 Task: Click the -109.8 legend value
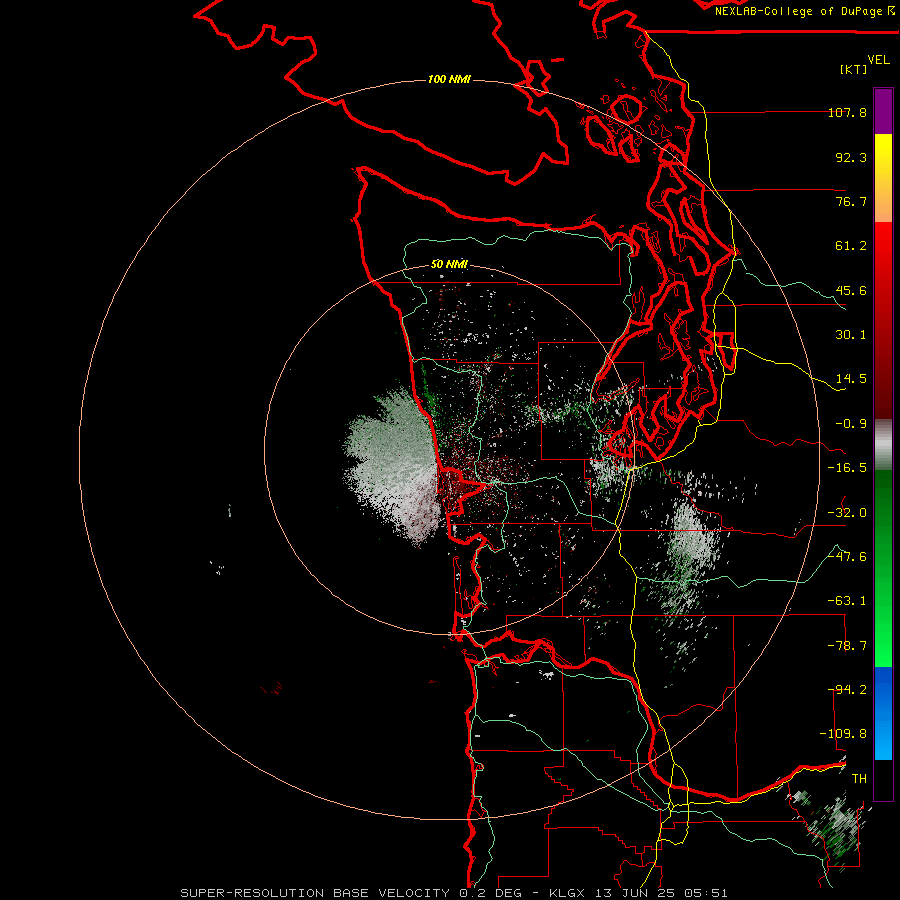843,734
